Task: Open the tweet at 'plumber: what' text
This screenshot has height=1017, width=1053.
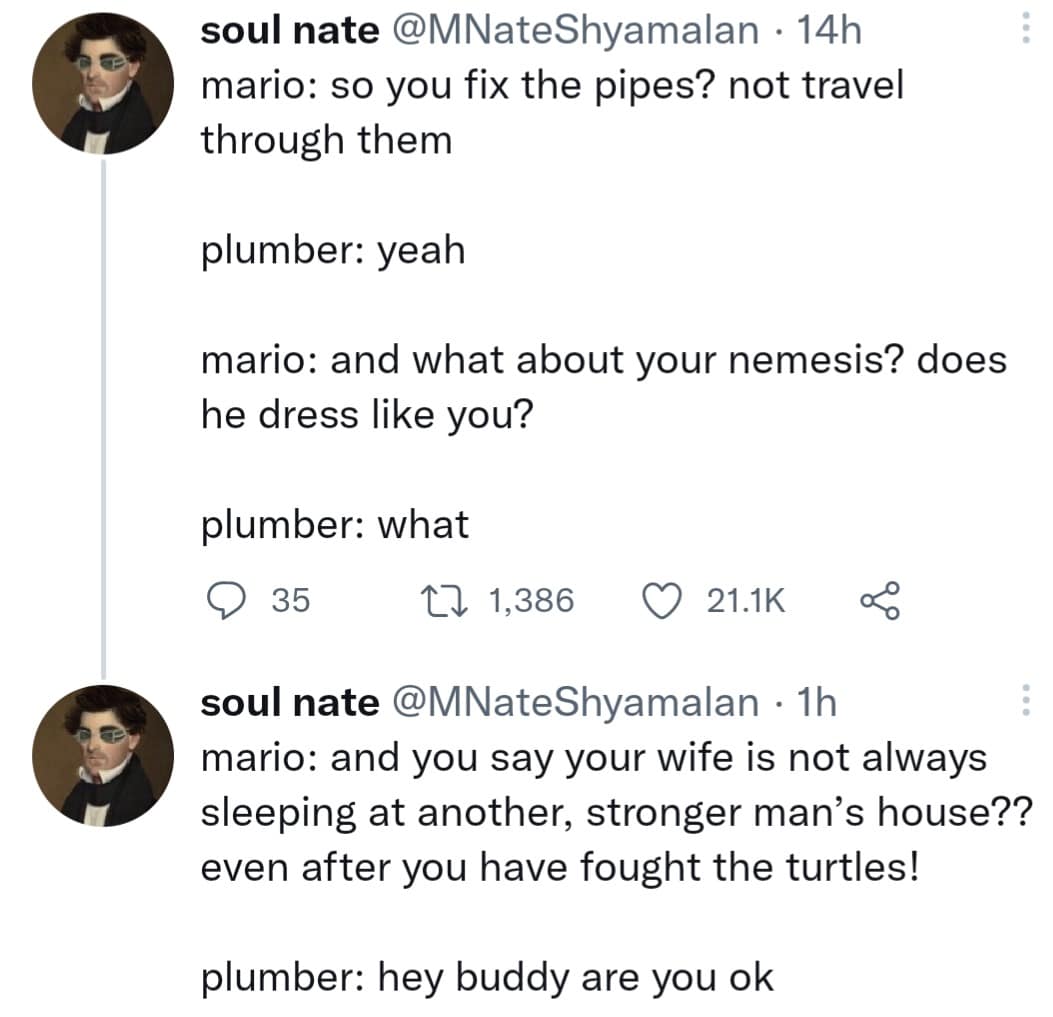Action: (335, 524)
